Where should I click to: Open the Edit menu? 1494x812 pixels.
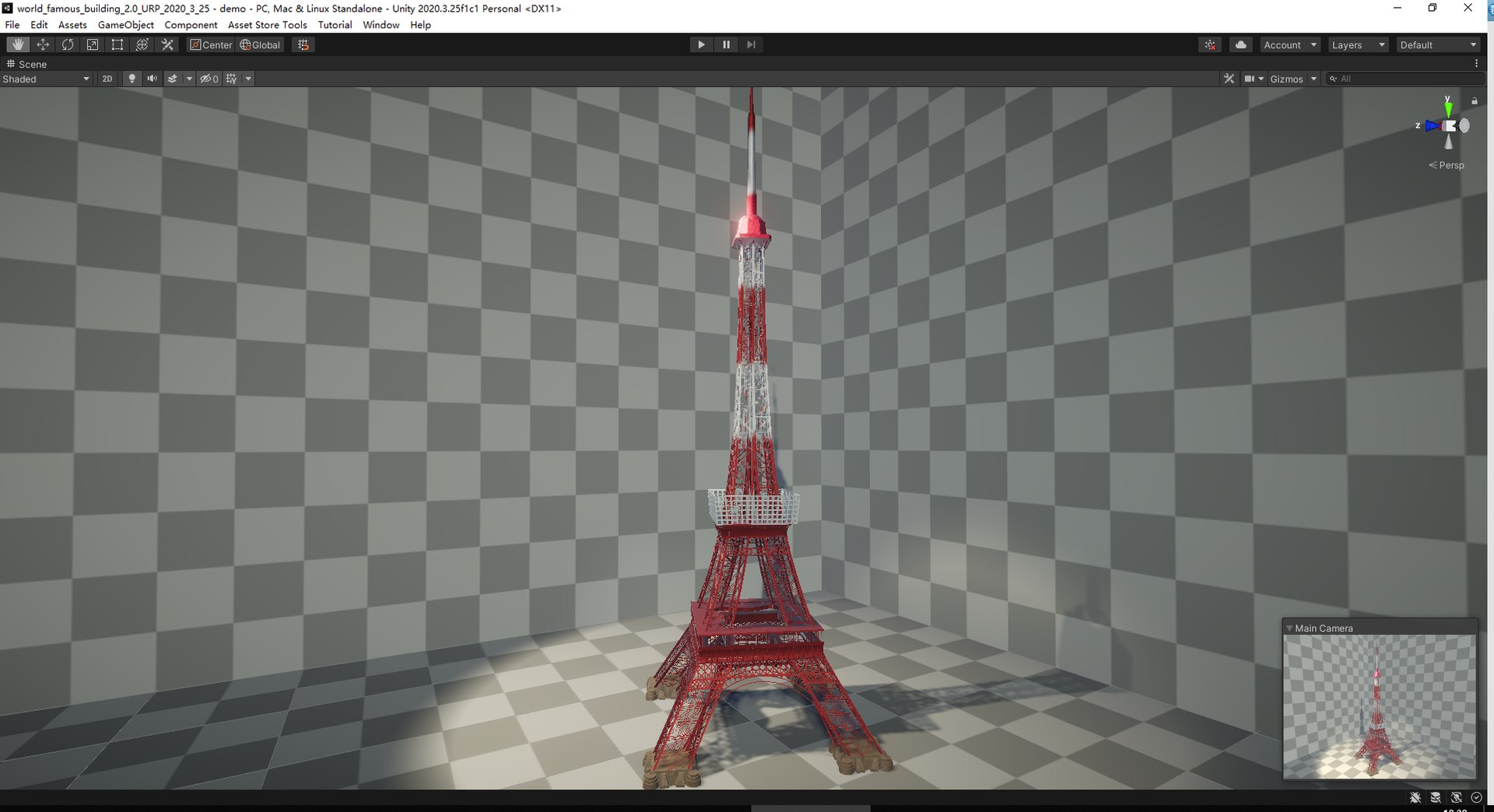pos(39,25)
